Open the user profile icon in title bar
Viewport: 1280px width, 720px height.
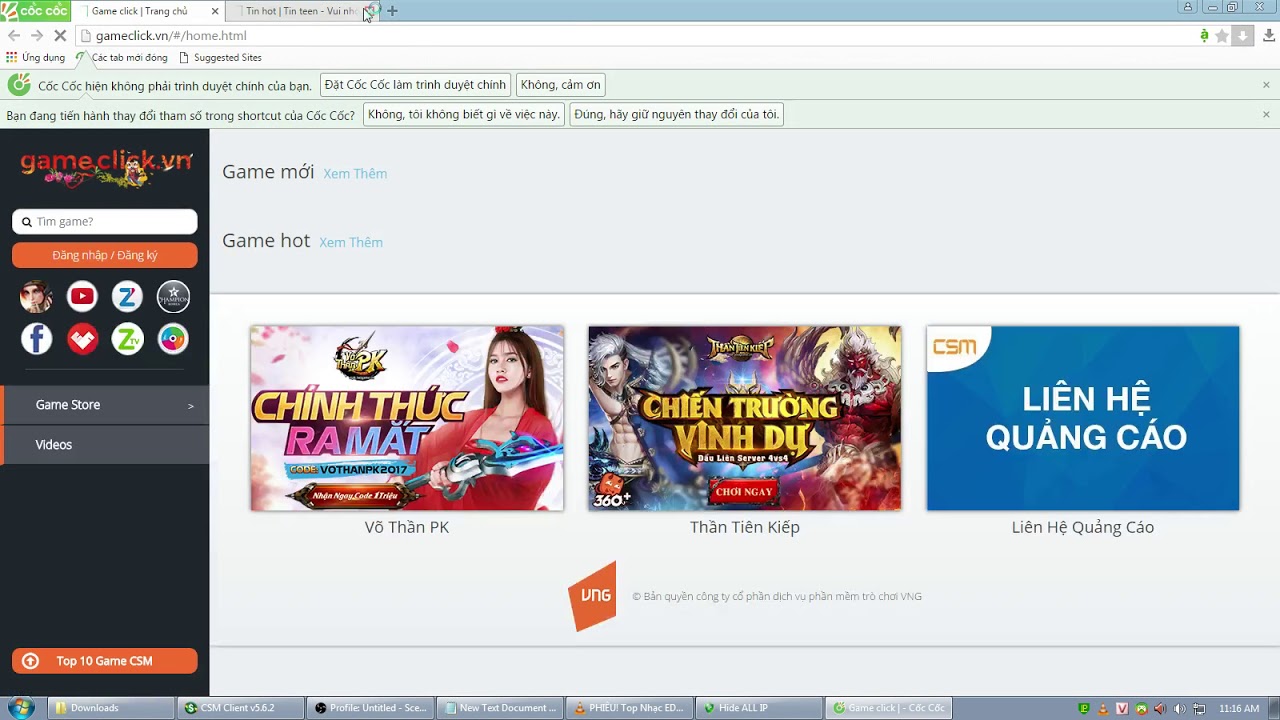click(x=1188, y=7)
